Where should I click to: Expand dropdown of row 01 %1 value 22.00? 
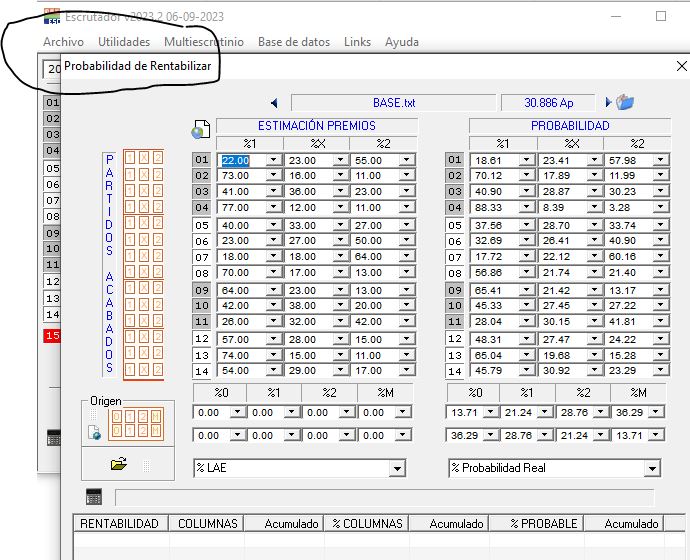[x=274, y=160]
